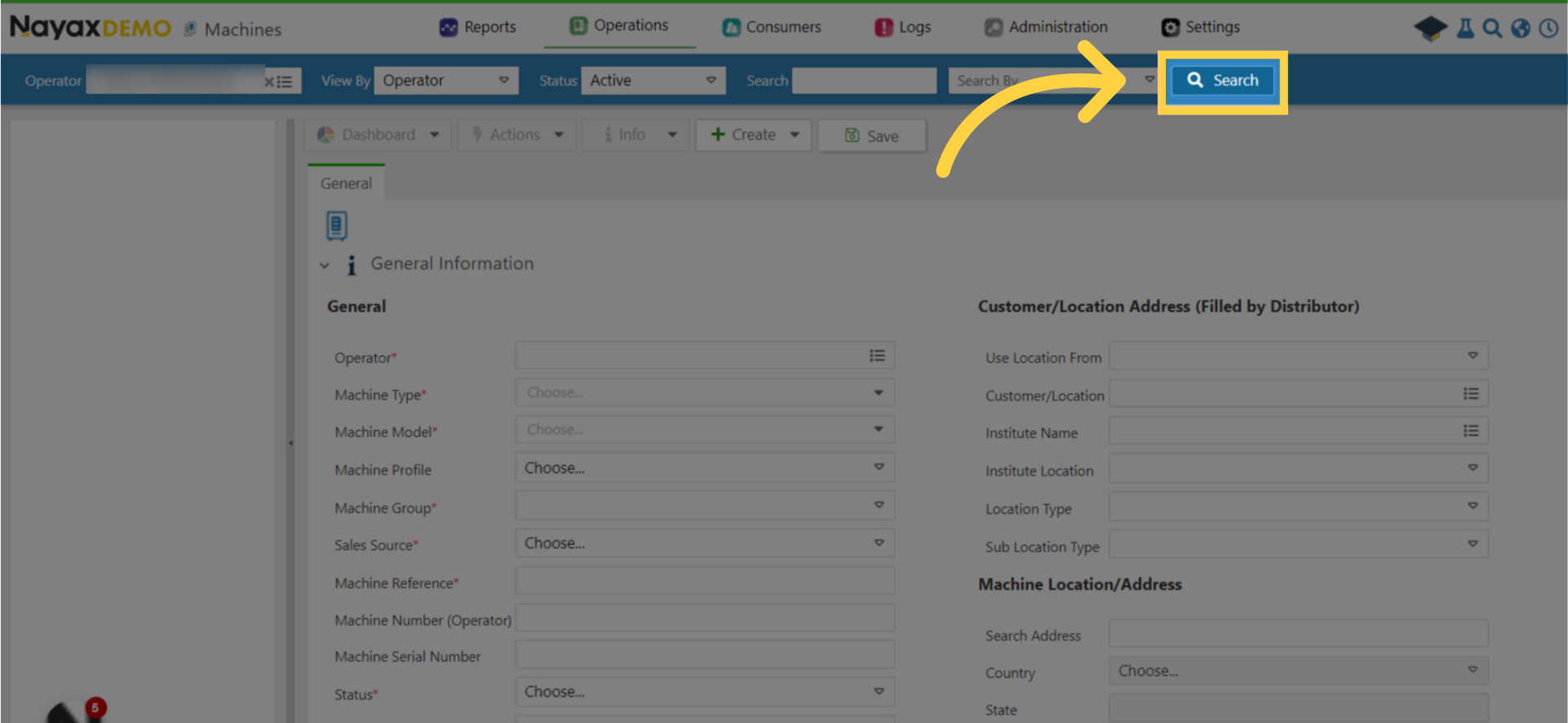This screenshot has width=1568, height=723.
Task: Click the blue Search button
Action: (x=1222, y=81)
